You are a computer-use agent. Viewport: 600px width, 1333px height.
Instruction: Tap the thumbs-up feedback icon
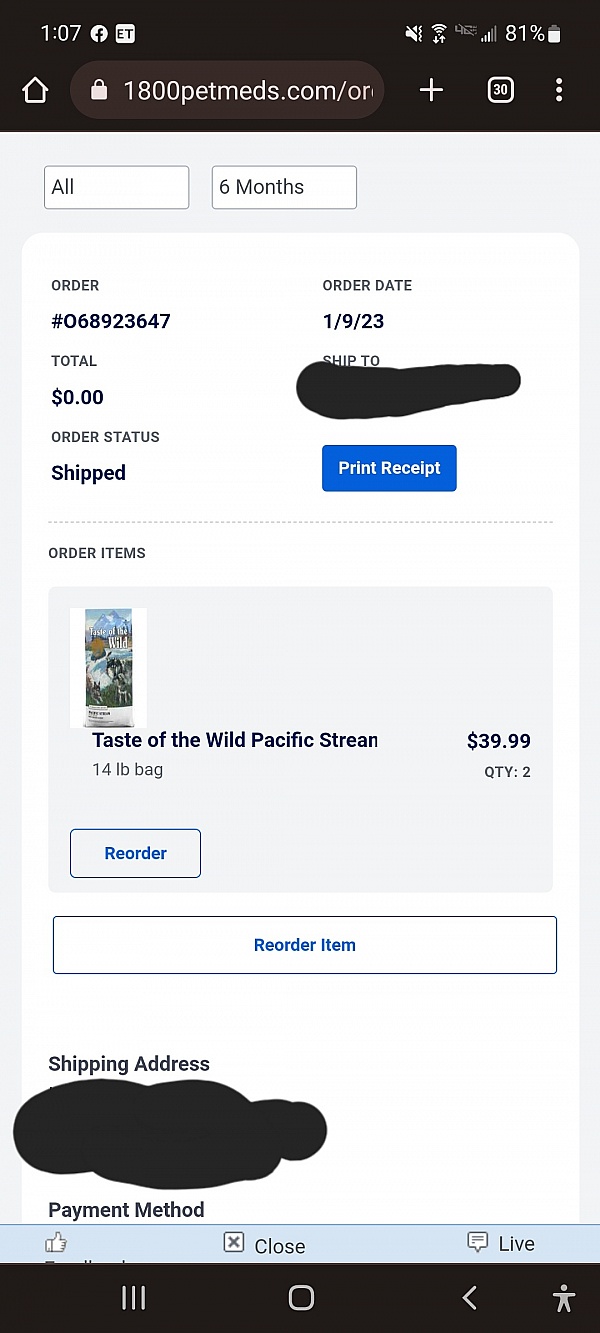click(x=56, y=1243)
